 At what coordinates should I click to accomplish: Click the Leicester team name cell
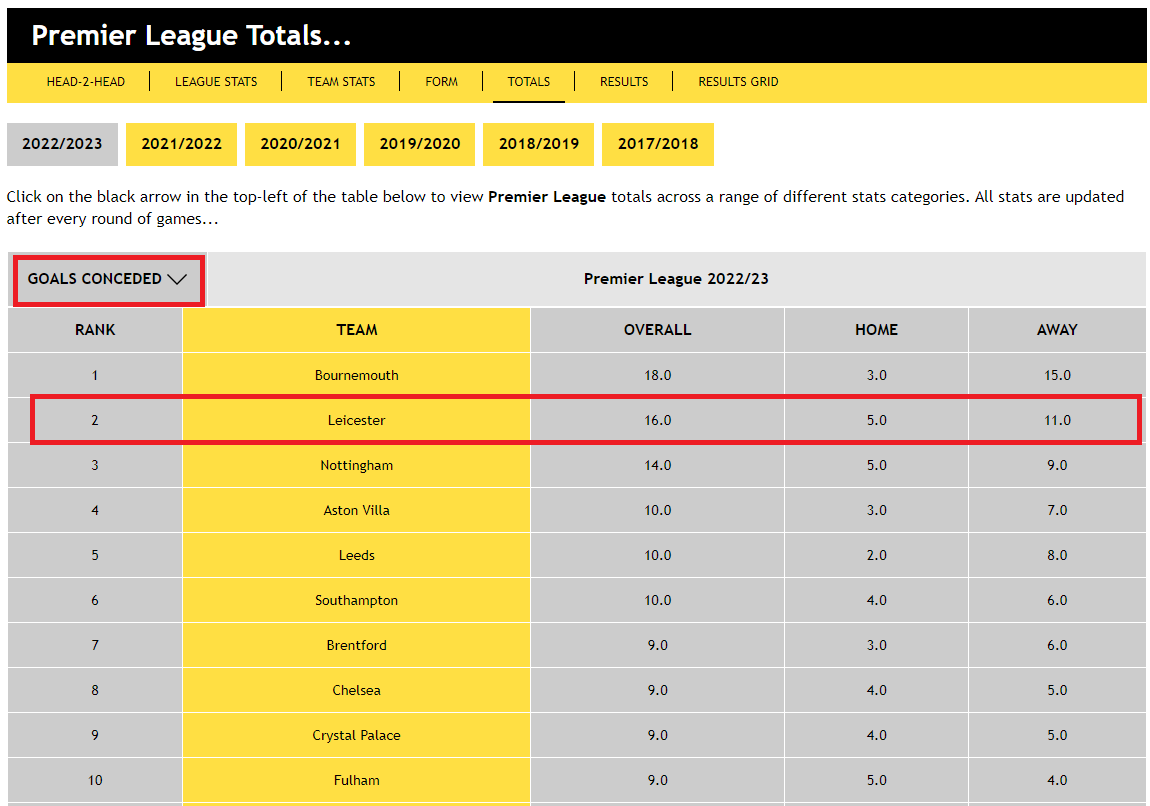coord(355,420)
